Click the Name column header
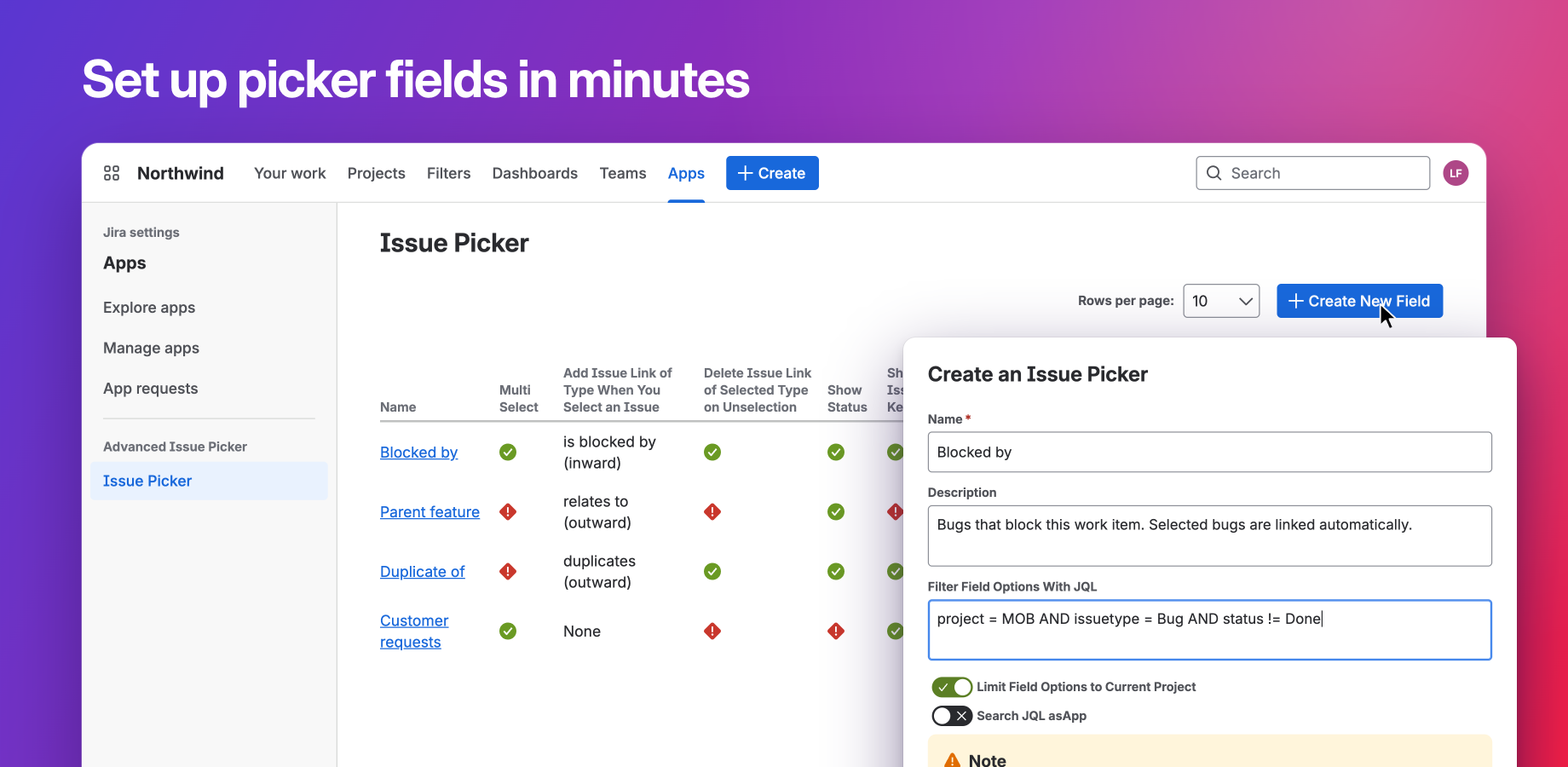The image size is (1568, 767). click(398, 407)
